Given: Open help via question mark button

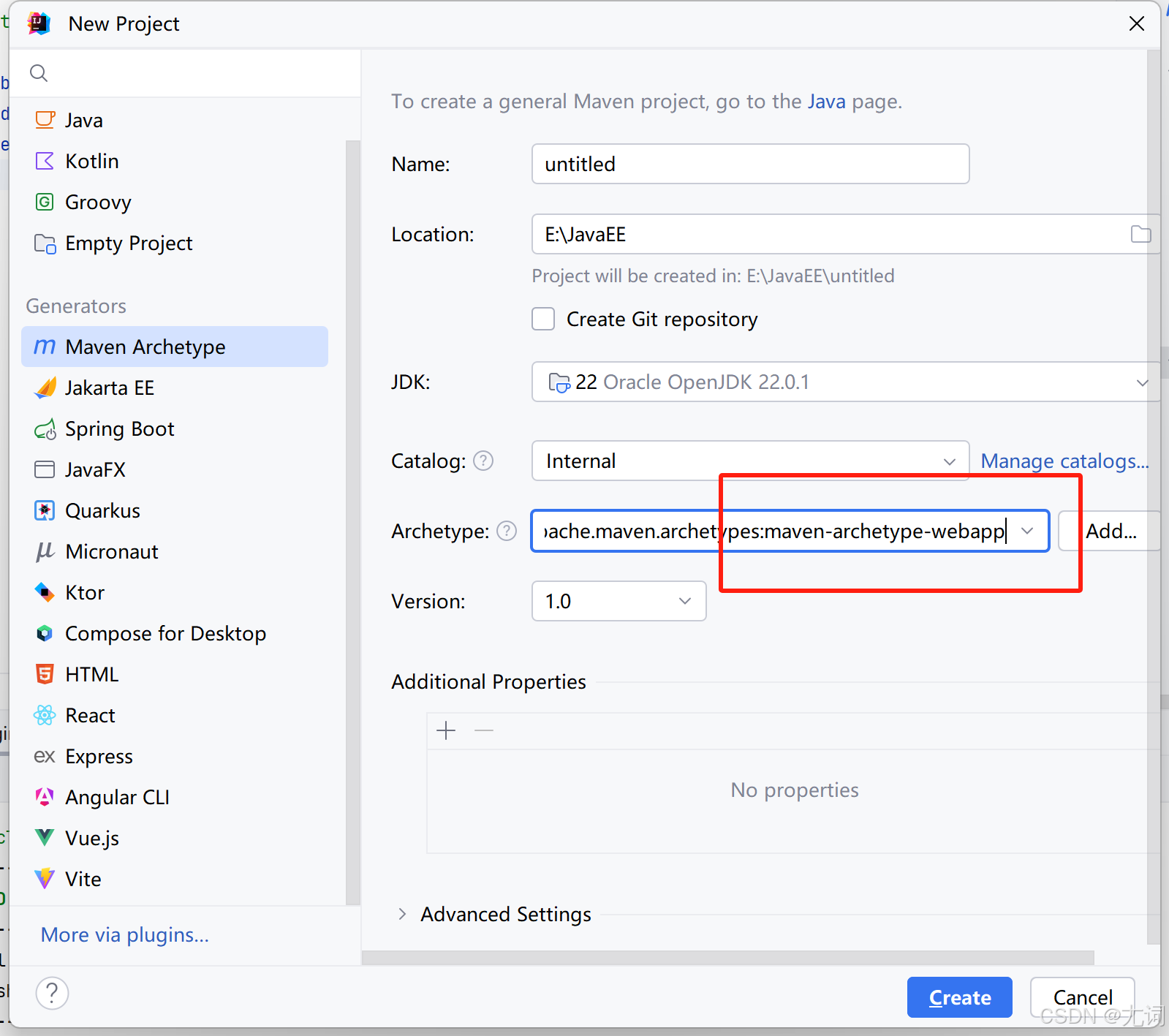Looking at the screenshot, I should tap(52, 993).
